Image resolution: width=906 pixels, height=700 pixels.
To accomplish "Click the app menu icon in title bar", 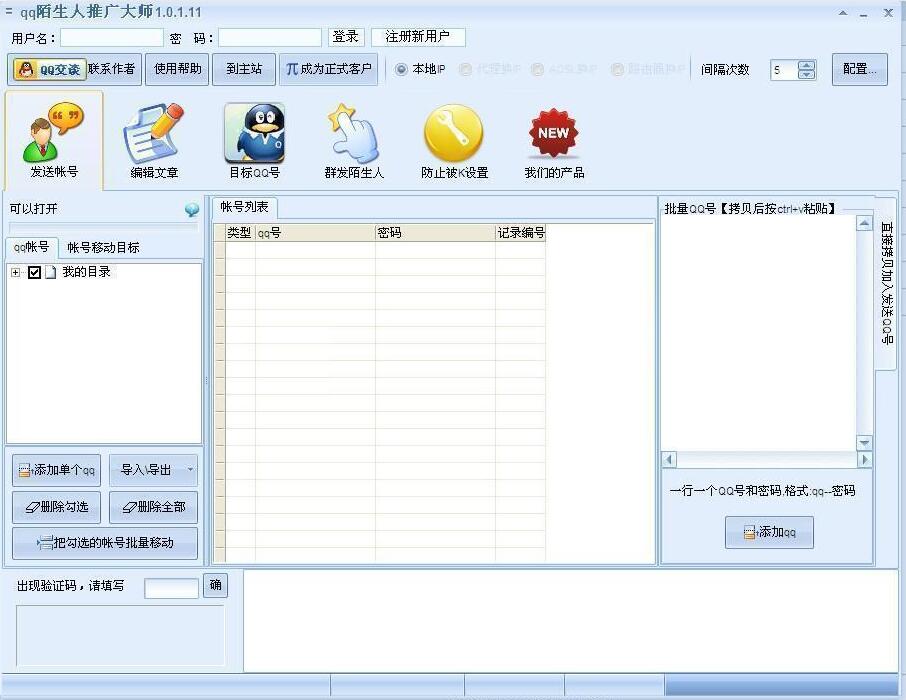I will pos(9,11).
